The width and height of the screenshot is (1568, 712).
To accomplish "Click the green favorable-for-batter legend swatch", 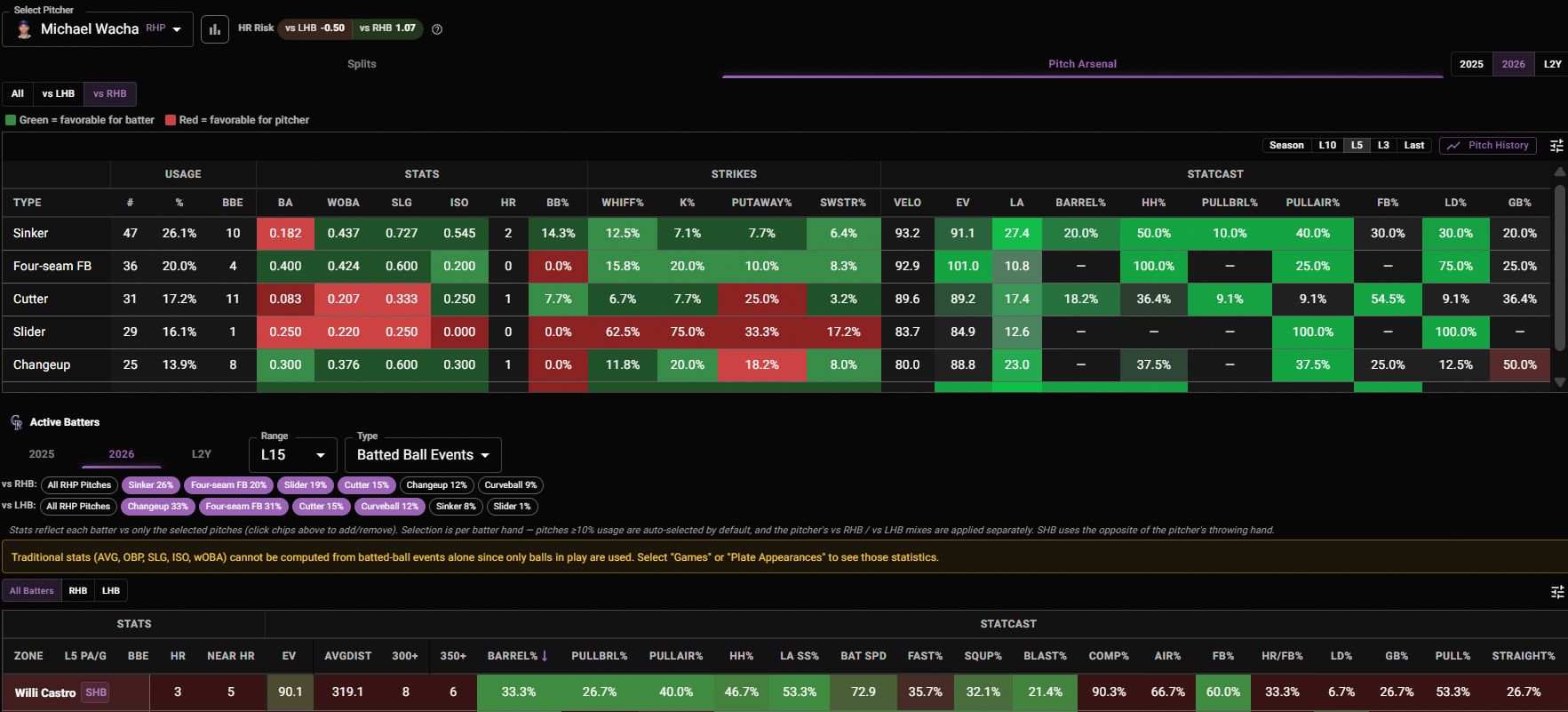I will pos(11,120).
